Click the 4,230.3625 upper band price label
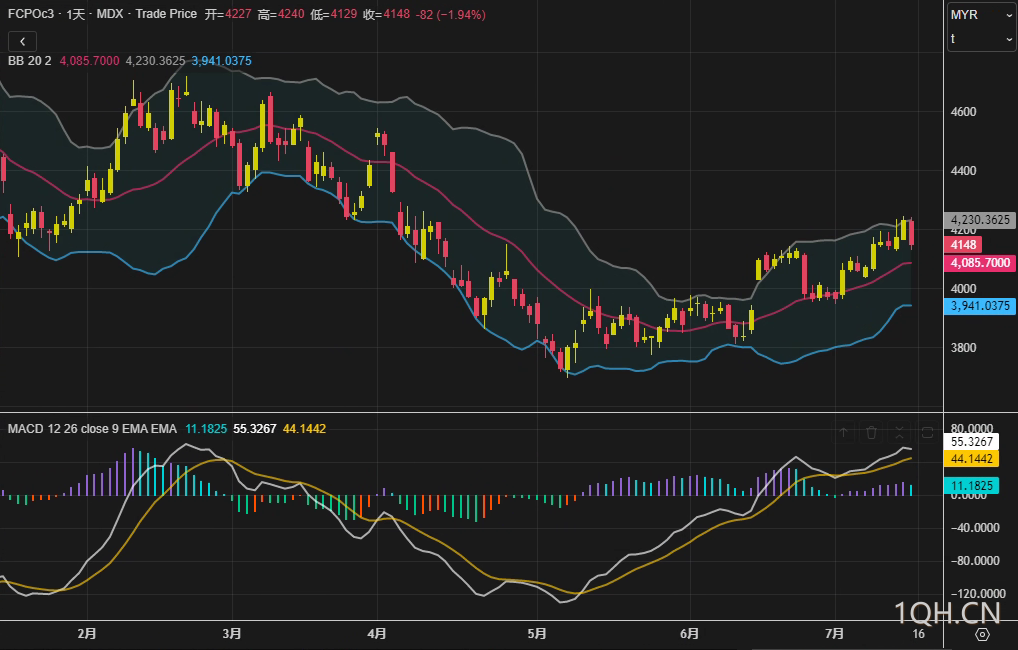This screenshot has width=1018, height=650. (981, 220)
